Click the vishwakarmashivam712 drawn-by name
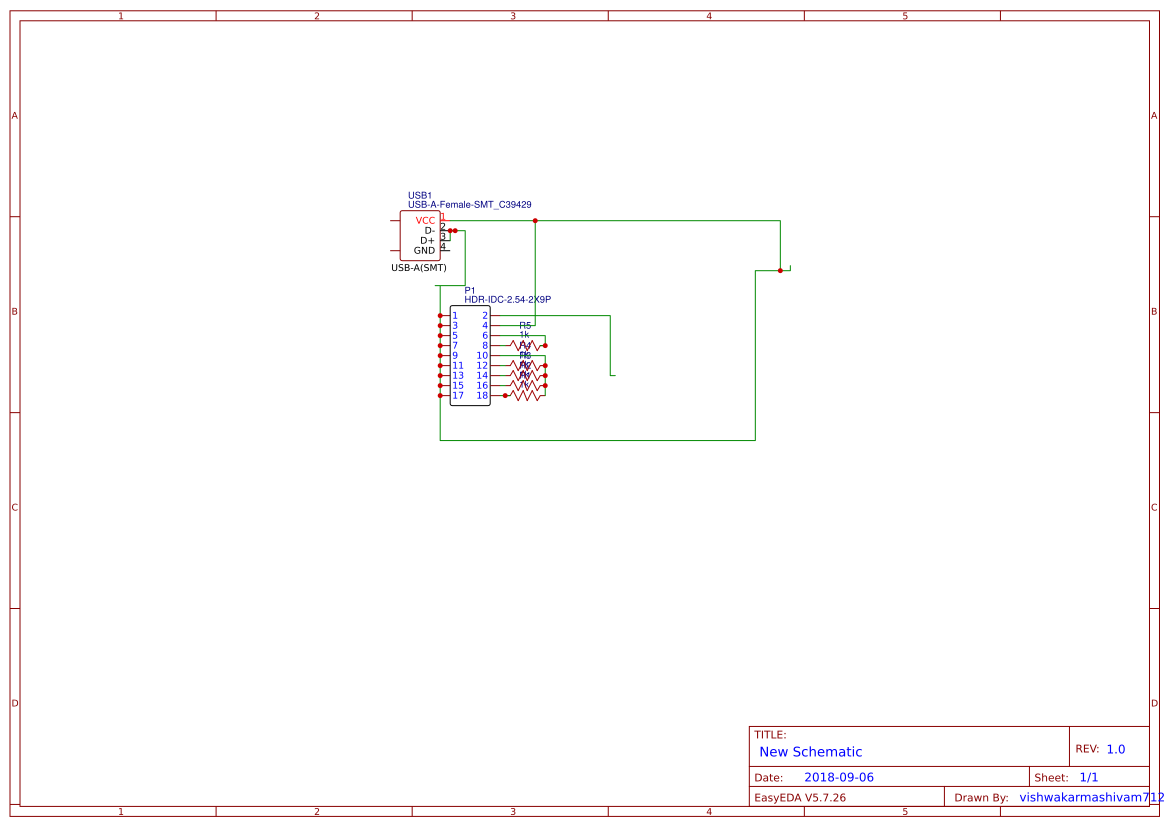The width and height of the screenshot is (1175, 827). coord(1091,797)
